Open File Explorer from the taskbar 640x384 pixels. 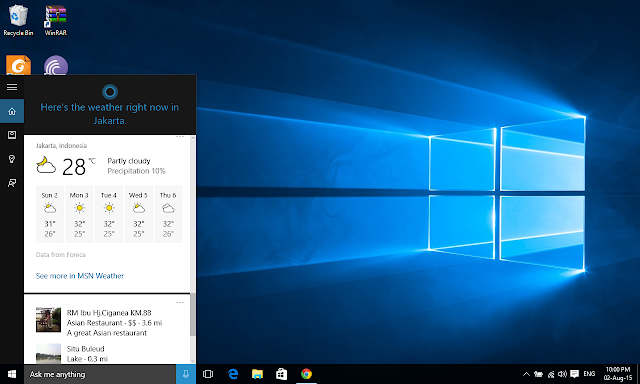tap(257, 374)
